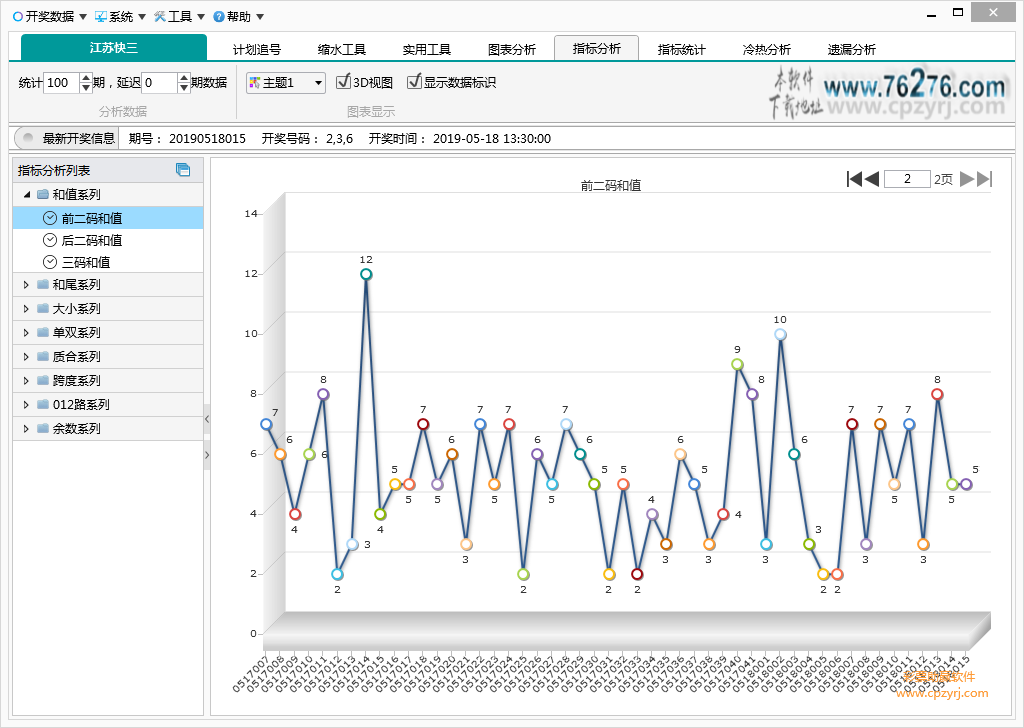Click the 余数系列 folder icon
The image size is (1024, 728).
point(43,428)
